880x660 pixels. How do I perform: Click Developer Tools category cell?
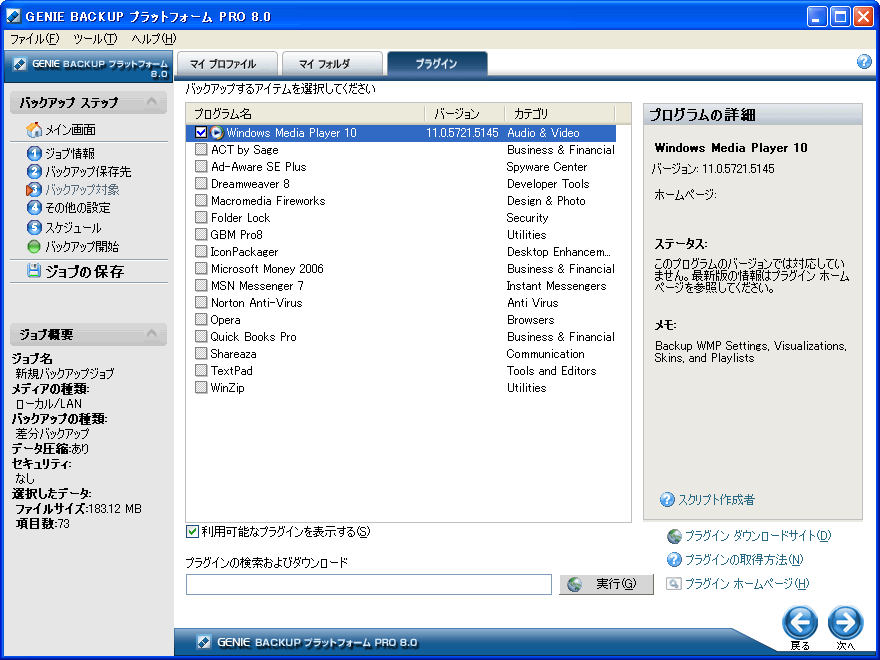[548, 184]
